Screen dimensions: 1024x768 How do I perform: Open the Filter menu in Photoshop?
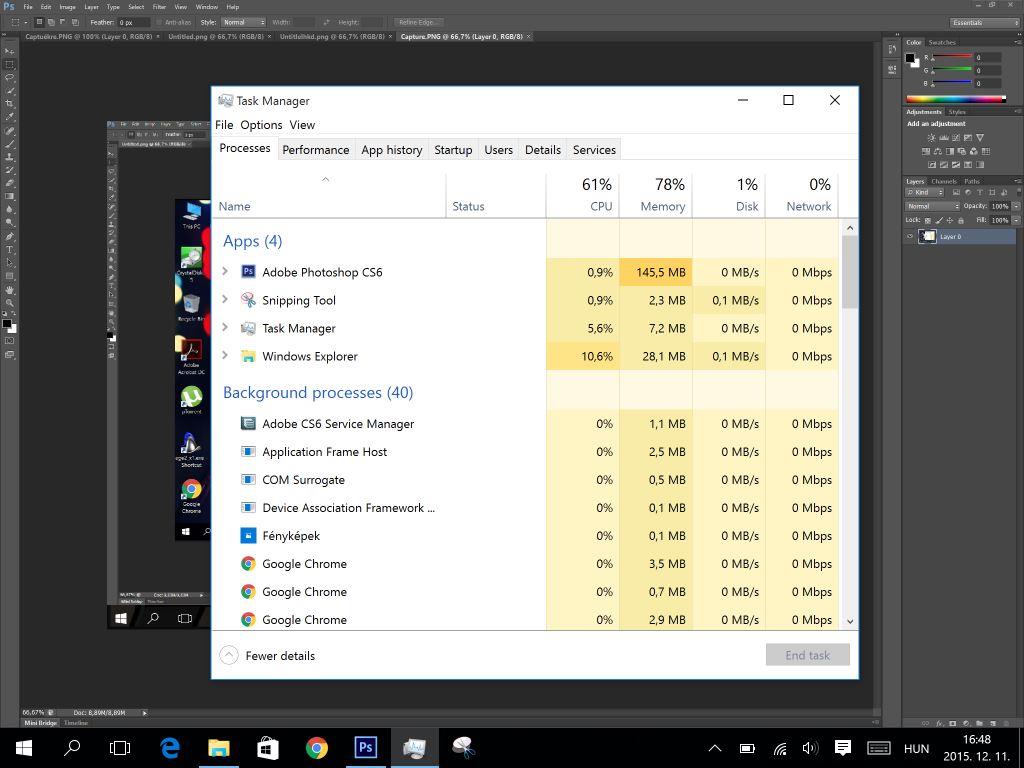coord(159,7)
